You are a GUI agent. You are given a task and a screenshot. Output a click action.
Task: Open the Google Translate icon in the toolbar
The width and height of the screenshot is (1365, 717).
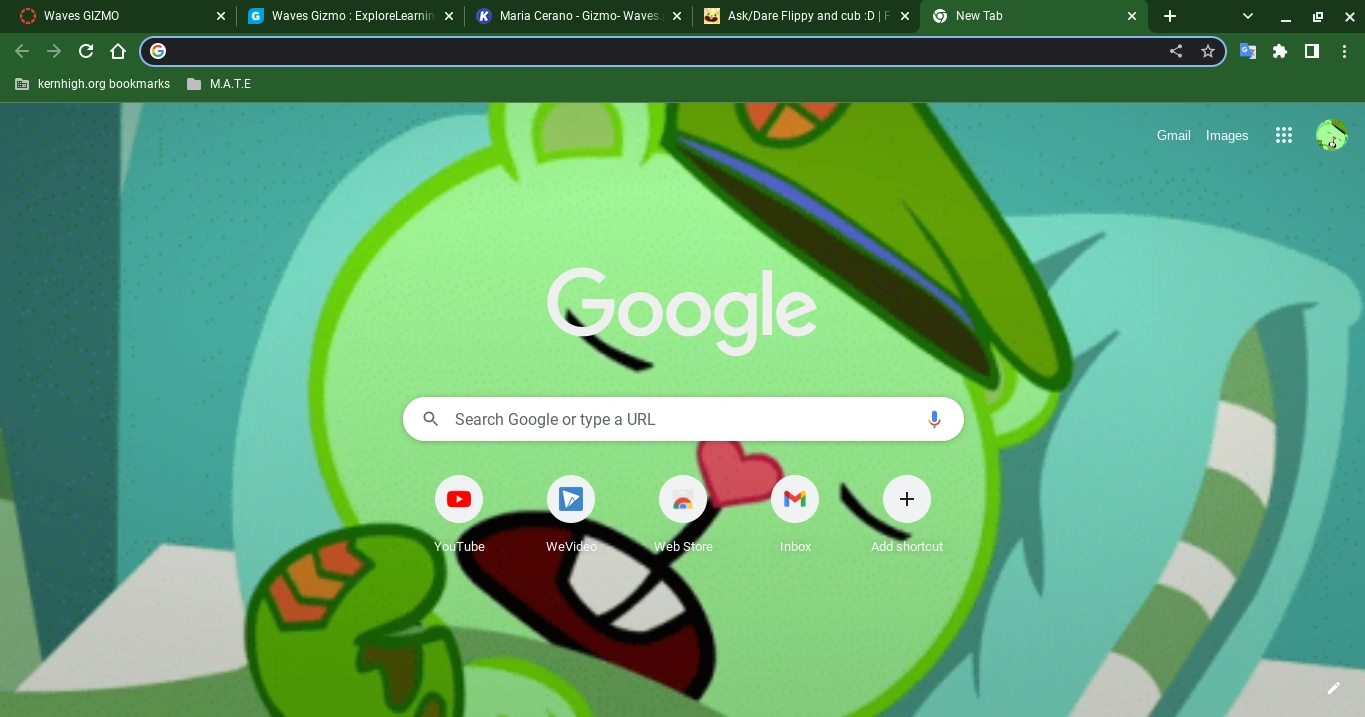click(x=1248, y=51)
